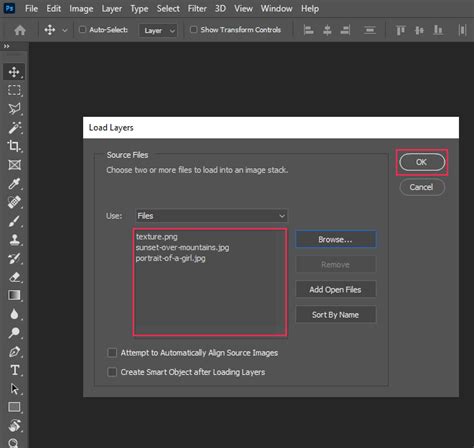
Task: Click Align bottom edges icon
Action: (x=438, y=30)
